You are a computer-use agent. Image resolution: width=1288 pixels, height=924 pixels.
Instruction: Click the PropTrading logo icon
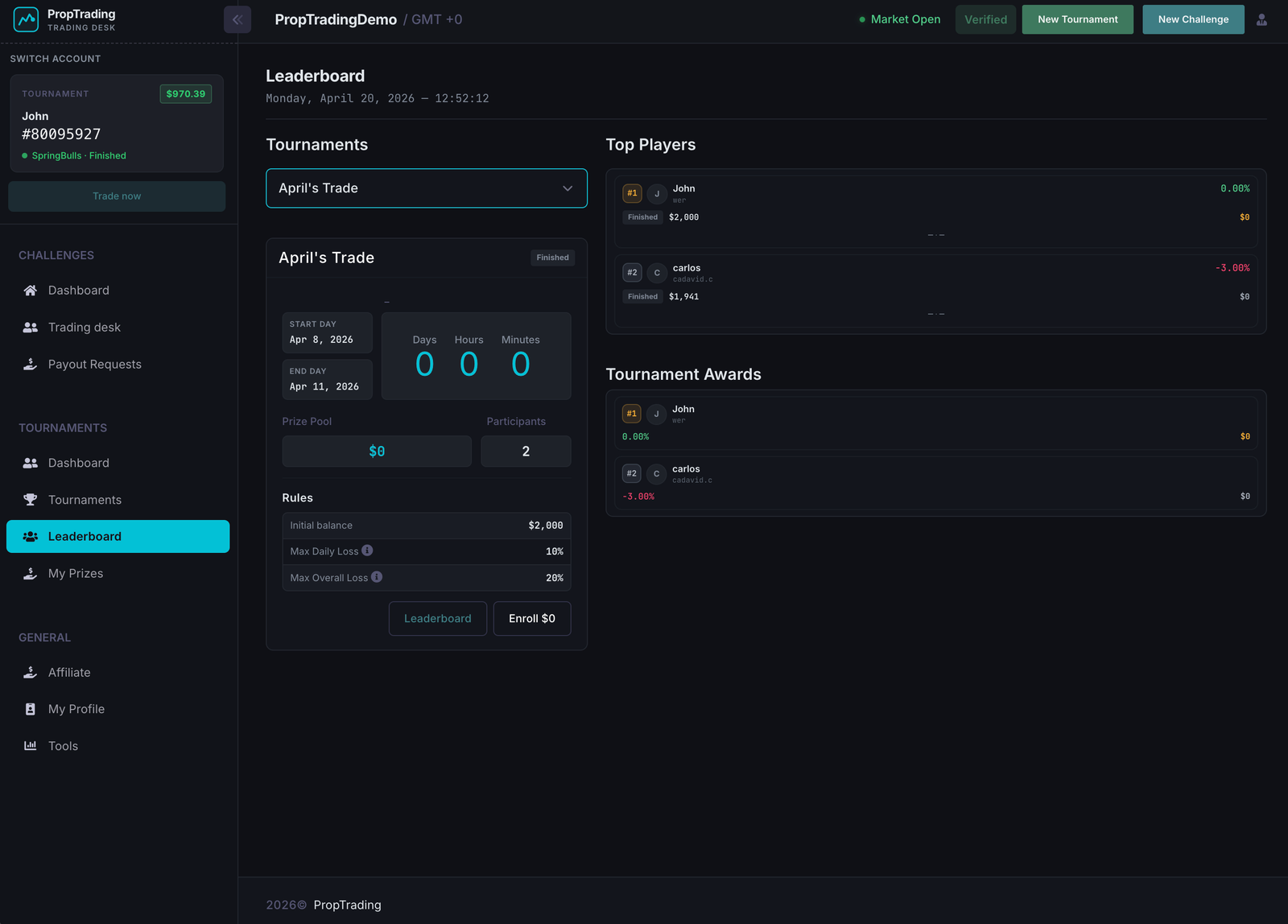click(x=26, y=19)
